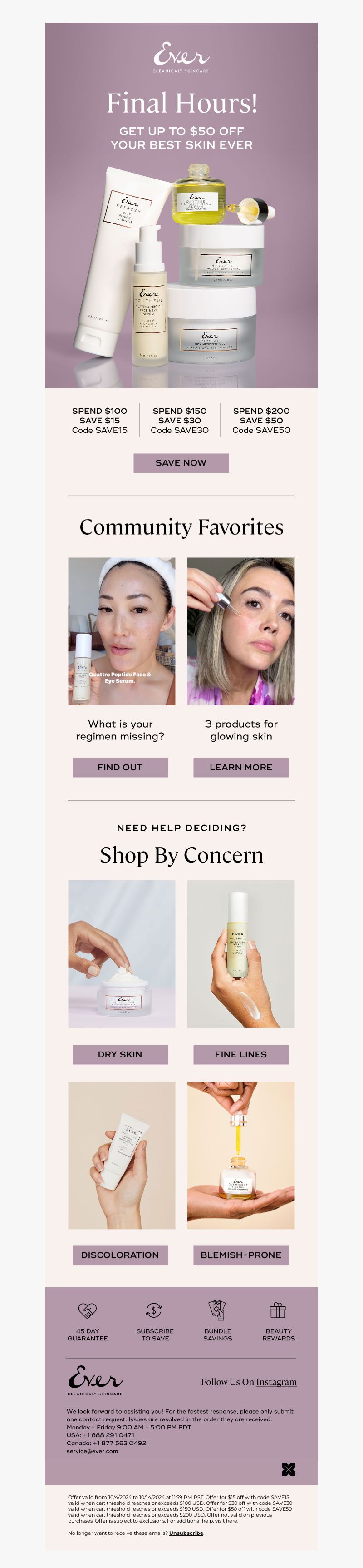Click the Ever logo at top
The width and height of the screenshot is (363, 1568).
(x=181, y=57)
